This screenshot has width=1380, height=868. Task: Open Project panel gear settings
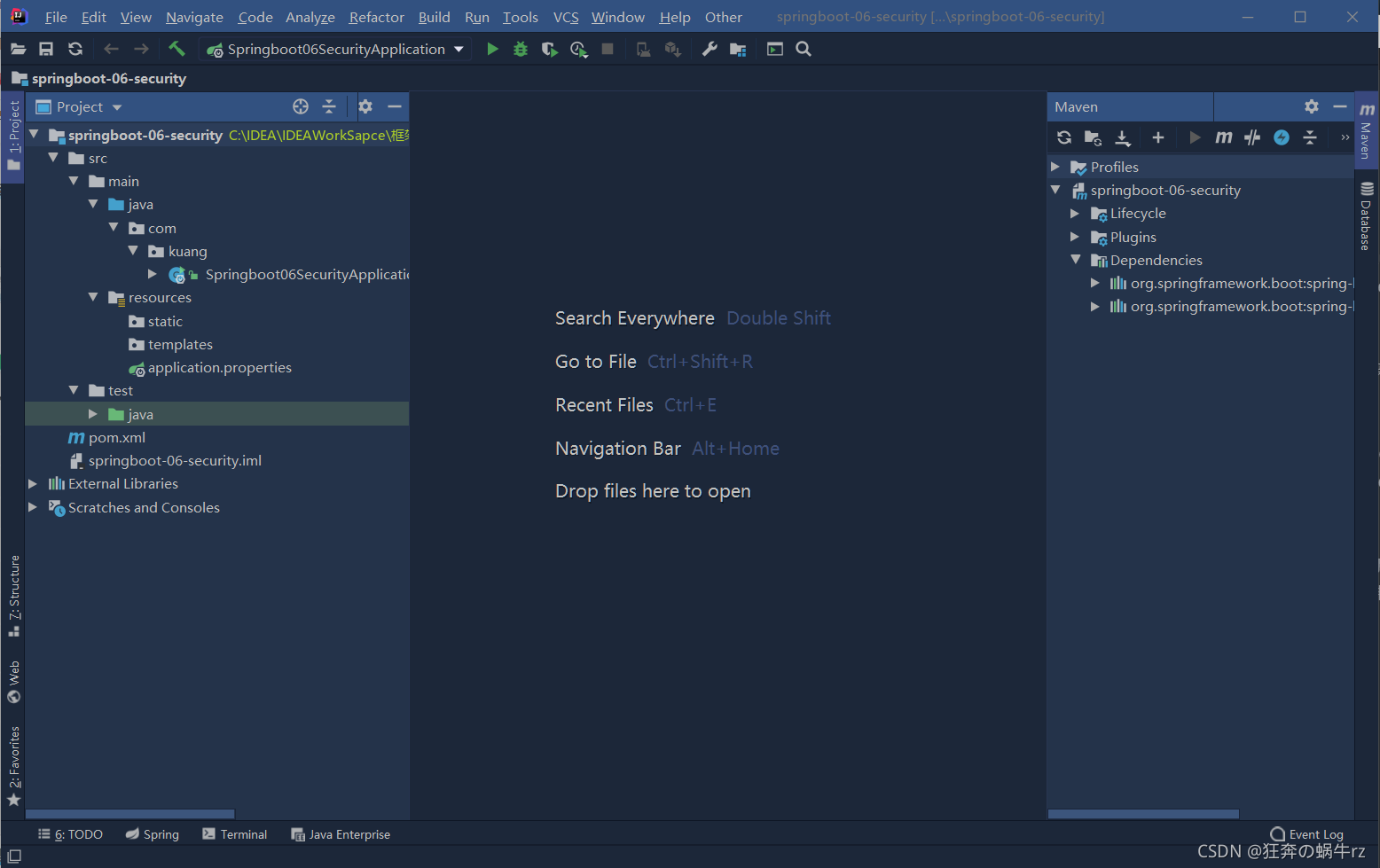(365, 106)
